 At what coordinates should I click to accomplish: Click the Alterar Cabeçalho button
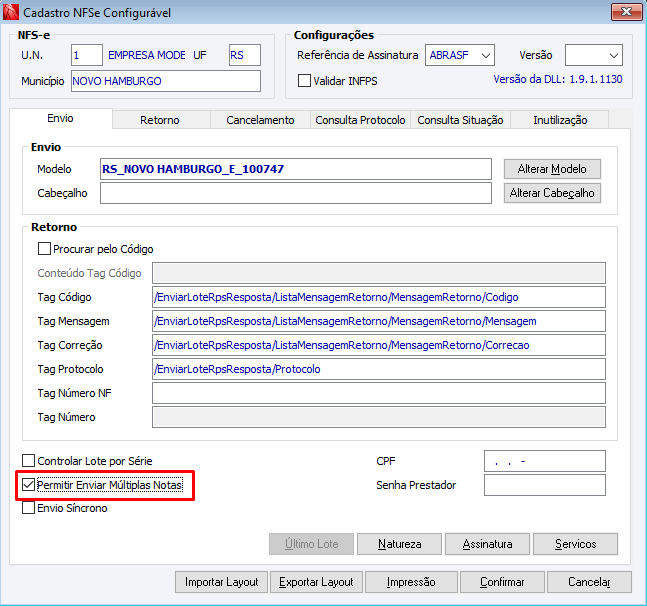[x=552, y=193]
